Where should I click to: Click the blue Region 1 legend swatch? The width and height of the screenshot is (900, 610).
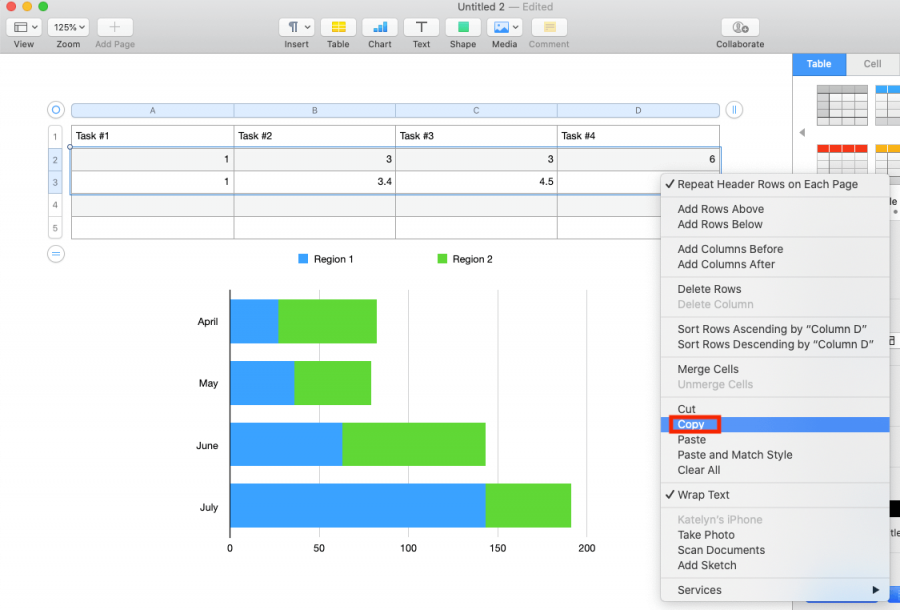click(303, 258)
